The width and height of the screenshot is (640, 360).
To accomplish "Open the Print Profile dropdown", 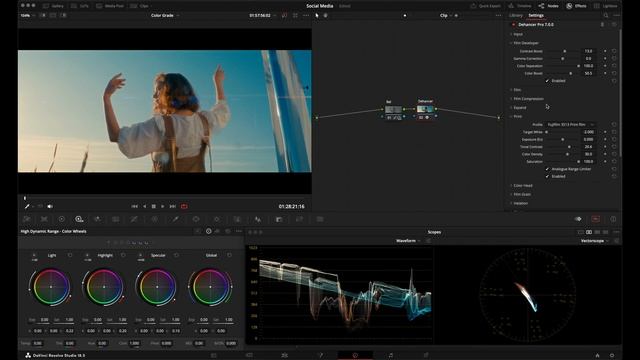I will [x=570, y=124].
